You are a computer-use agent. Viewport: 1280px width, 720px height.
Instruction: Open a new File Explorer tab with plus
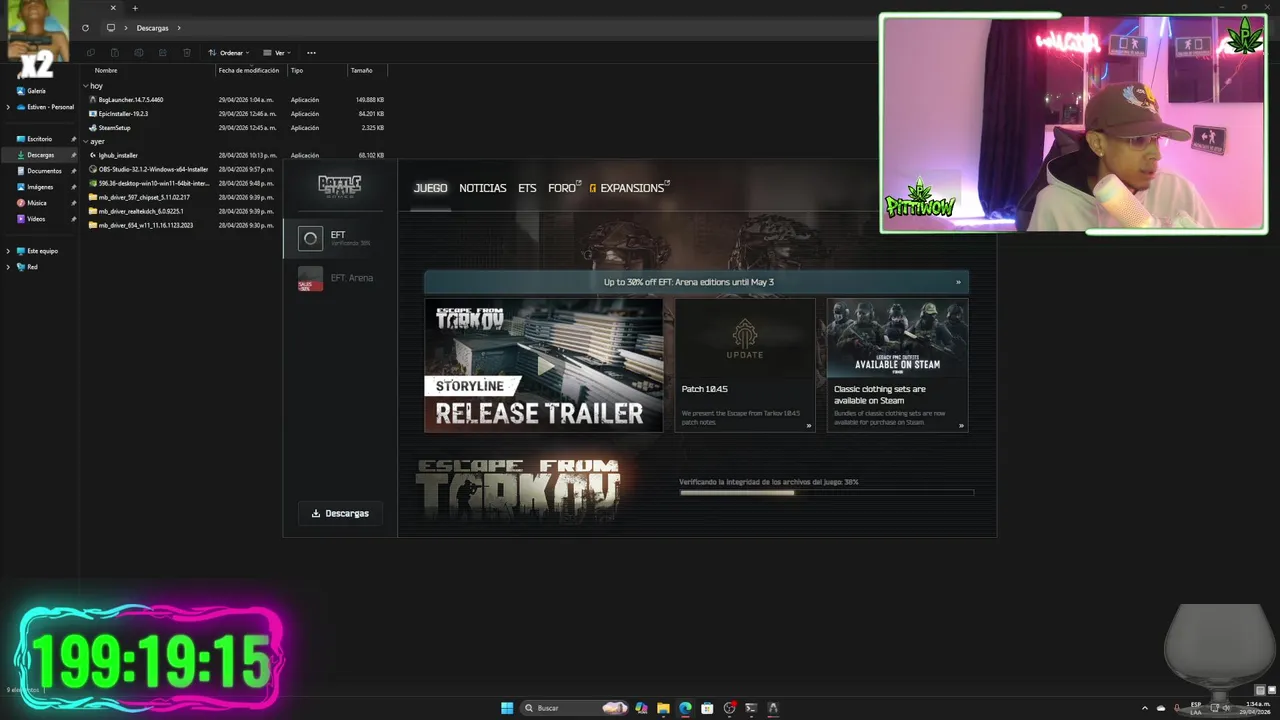135,8
